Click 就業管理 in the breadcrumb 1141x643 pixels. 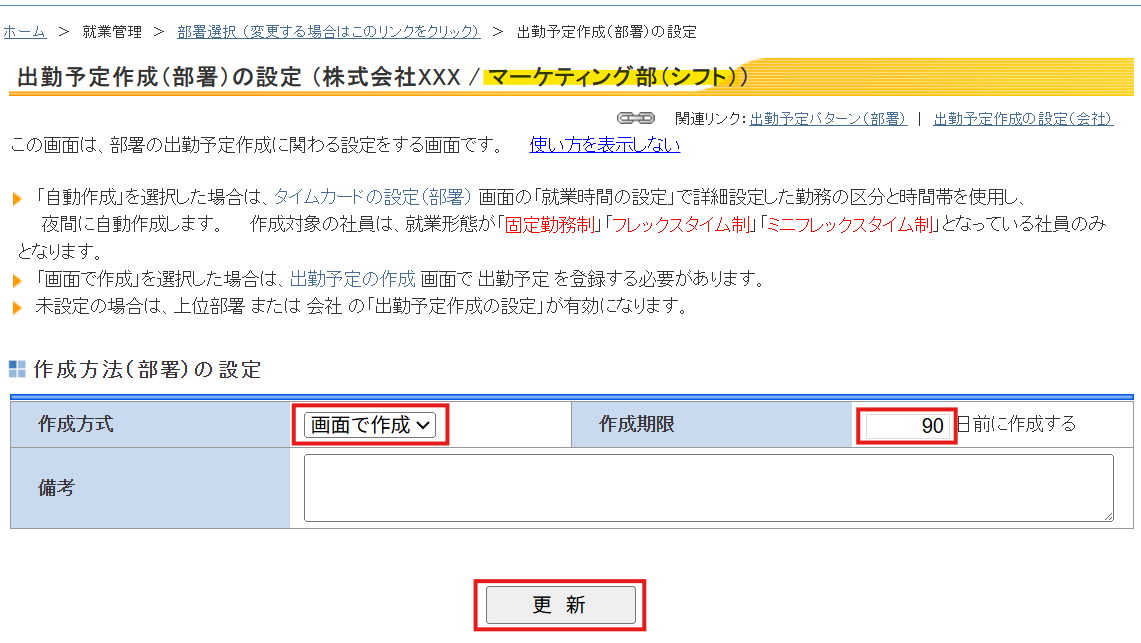[111, 31]
